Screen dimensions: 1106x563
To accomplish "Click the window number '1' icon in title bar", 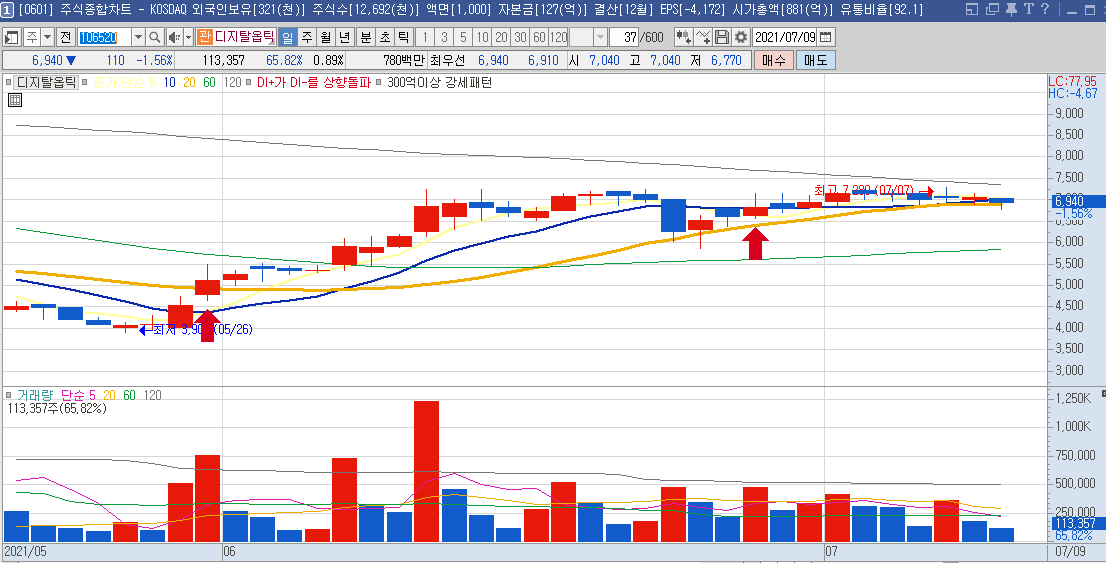I will [7, 9].
